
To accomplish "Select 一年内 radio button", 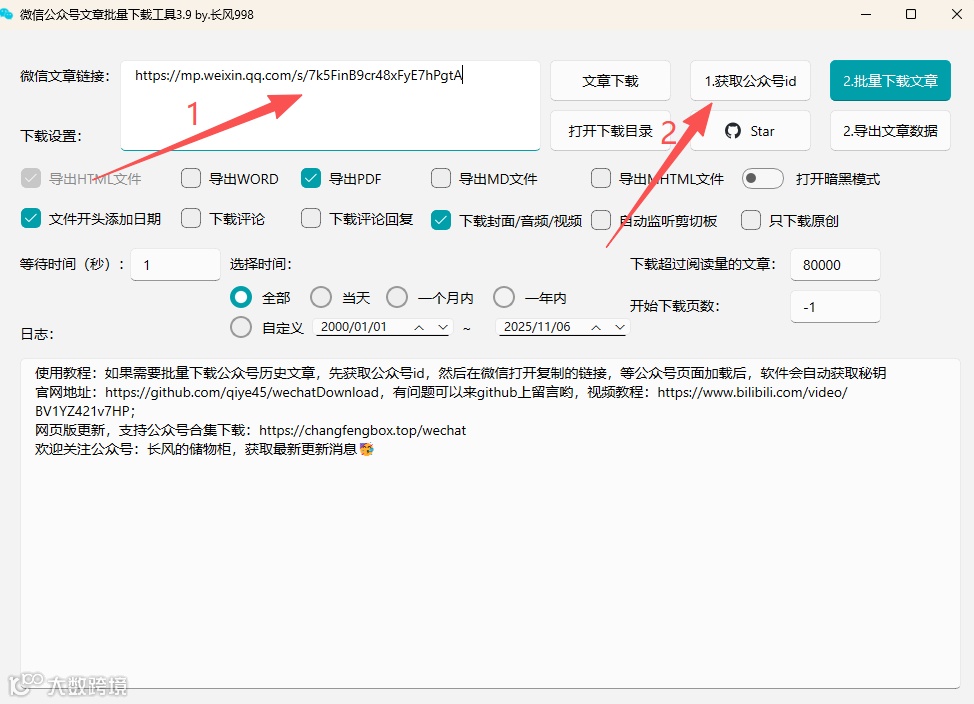I will click(x=504, y=298).
